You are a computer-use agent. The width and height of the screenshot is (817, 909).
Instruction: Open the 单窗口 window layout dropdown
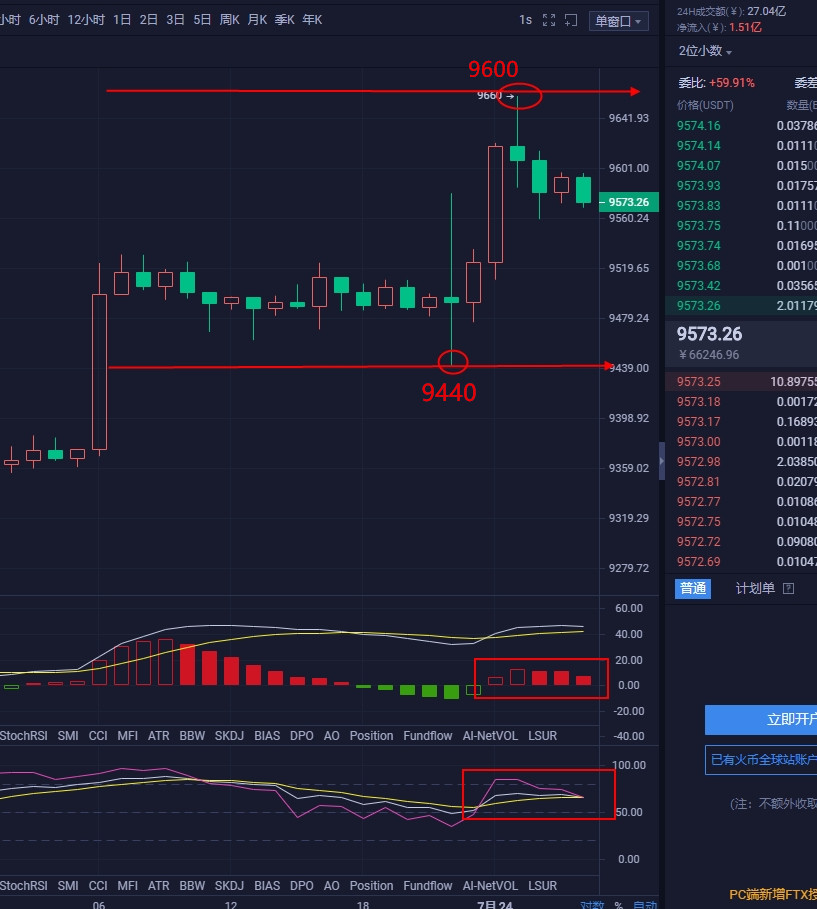(619, 21)
